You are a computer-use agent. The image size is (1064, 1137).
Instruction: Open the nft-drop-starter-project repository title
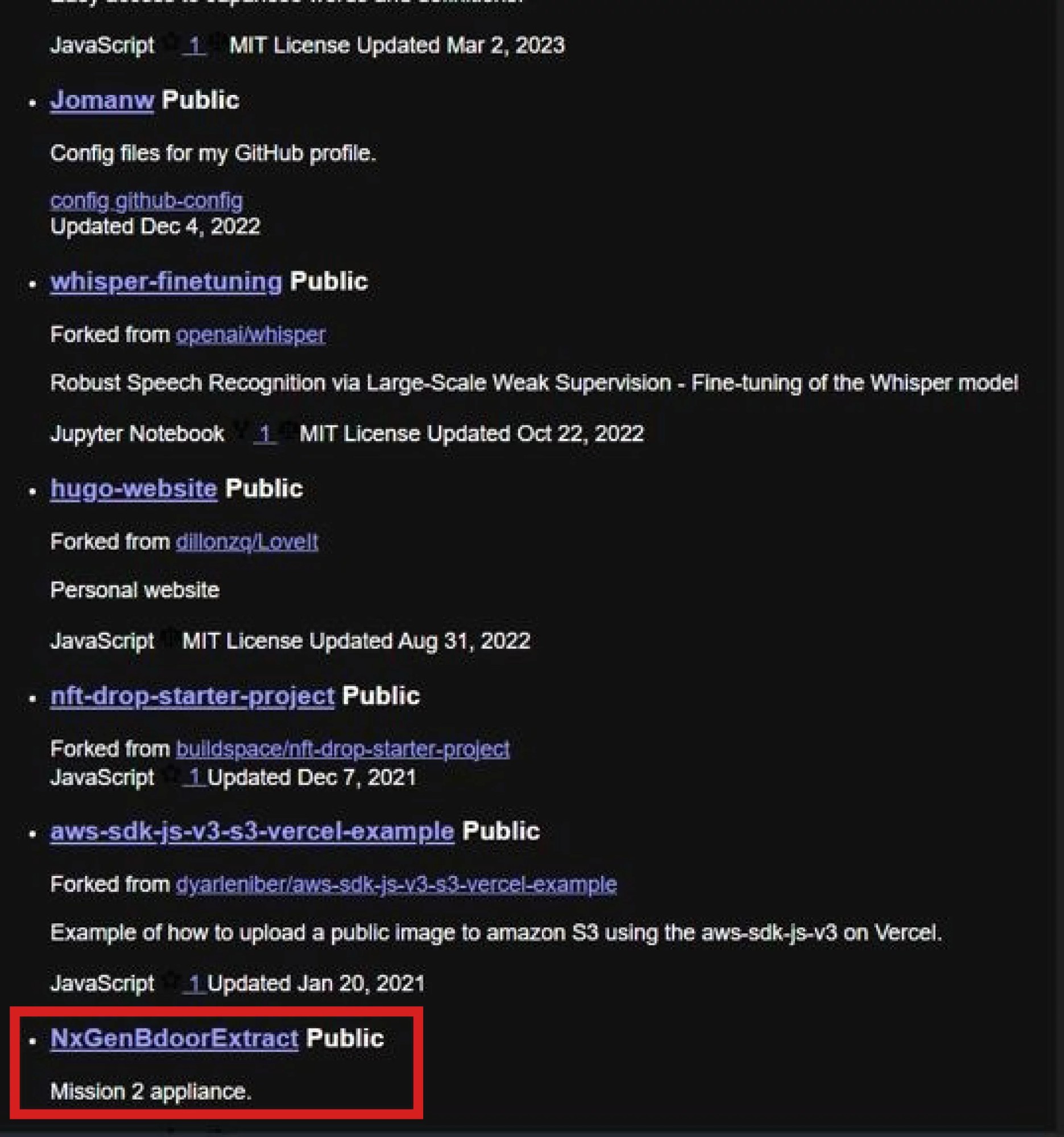[x=192, y=696]
